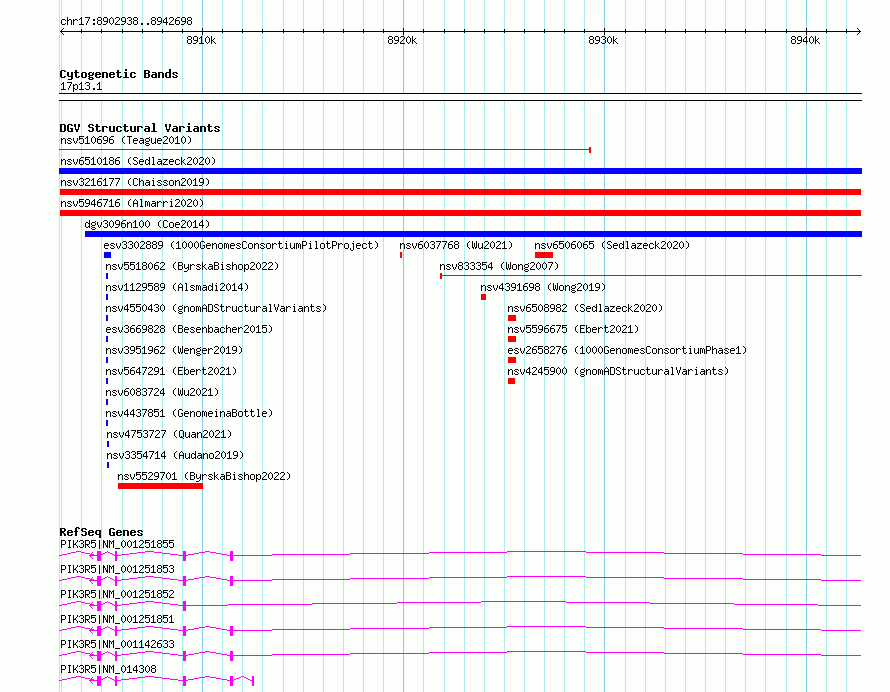Click PIK3R5|NM_014308 transcript label
This screenshot has height=692, width=890.
point(108,669)
